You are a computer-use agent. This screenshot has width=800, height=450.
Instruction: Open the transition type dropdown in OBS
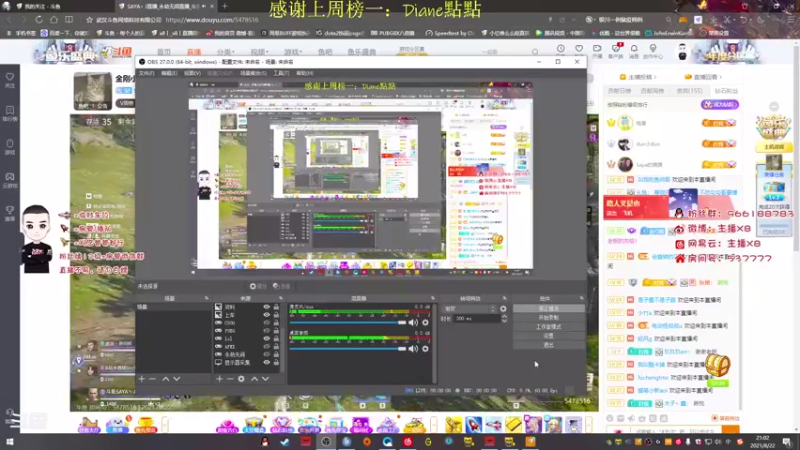[x=469, y=309]
